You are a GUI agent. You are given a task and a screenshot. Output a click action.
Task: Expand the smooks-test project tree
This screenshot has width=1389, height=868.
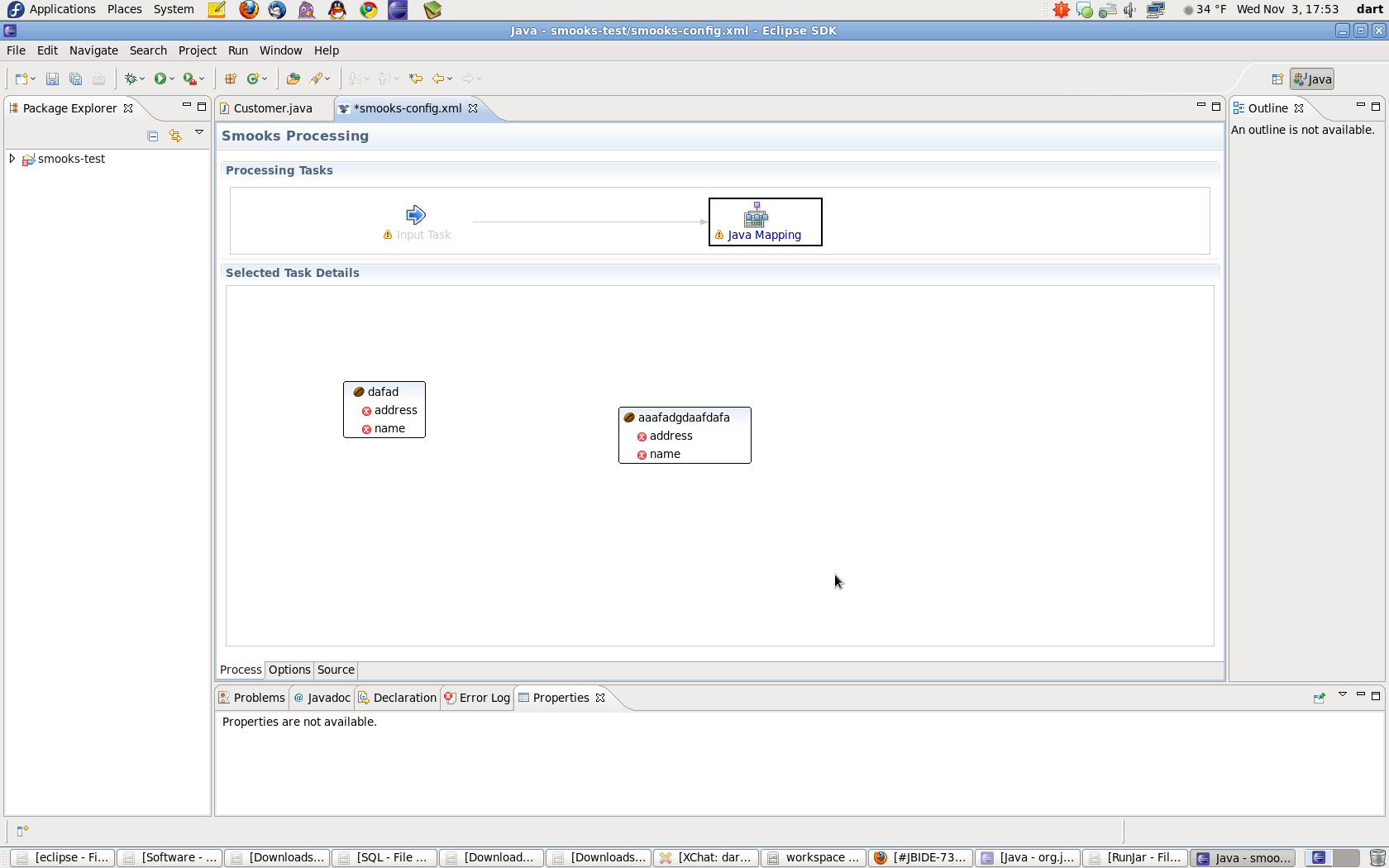[12, 159]
